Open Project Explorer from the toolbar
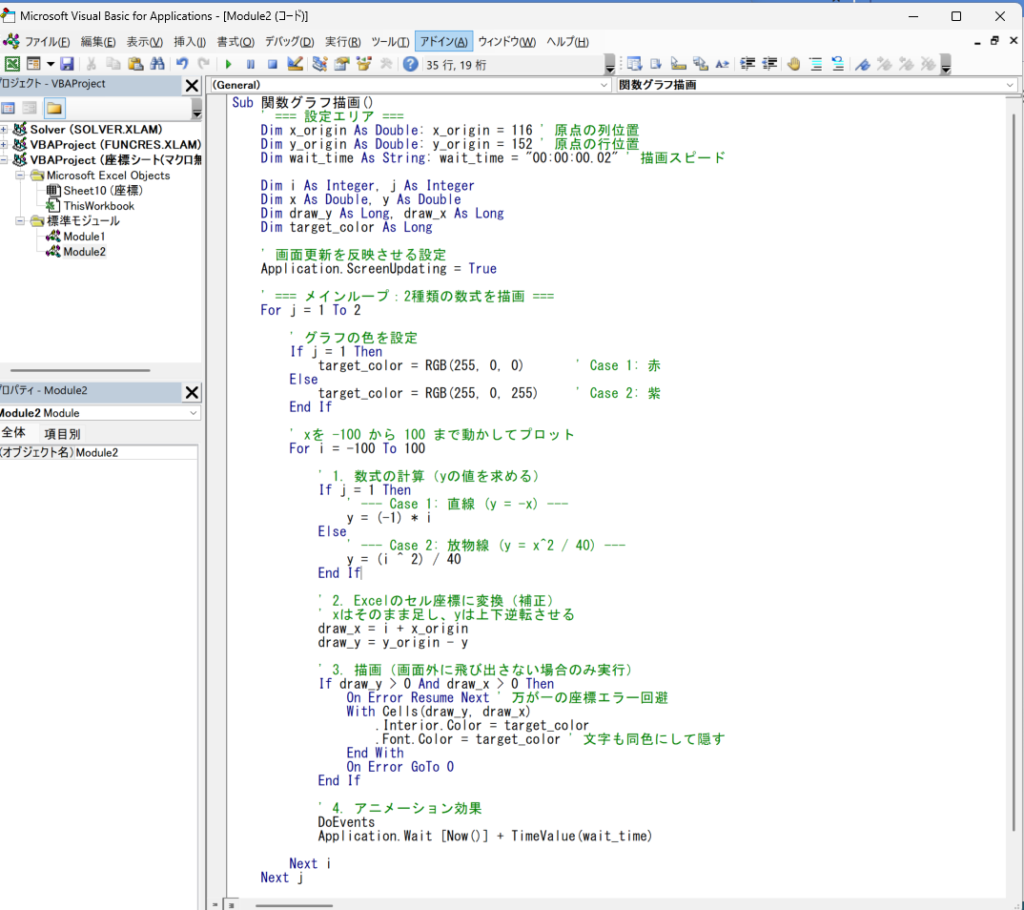The width and height of the screenshot is (1024, 910). pyautogui.click(x=318, y=64)
